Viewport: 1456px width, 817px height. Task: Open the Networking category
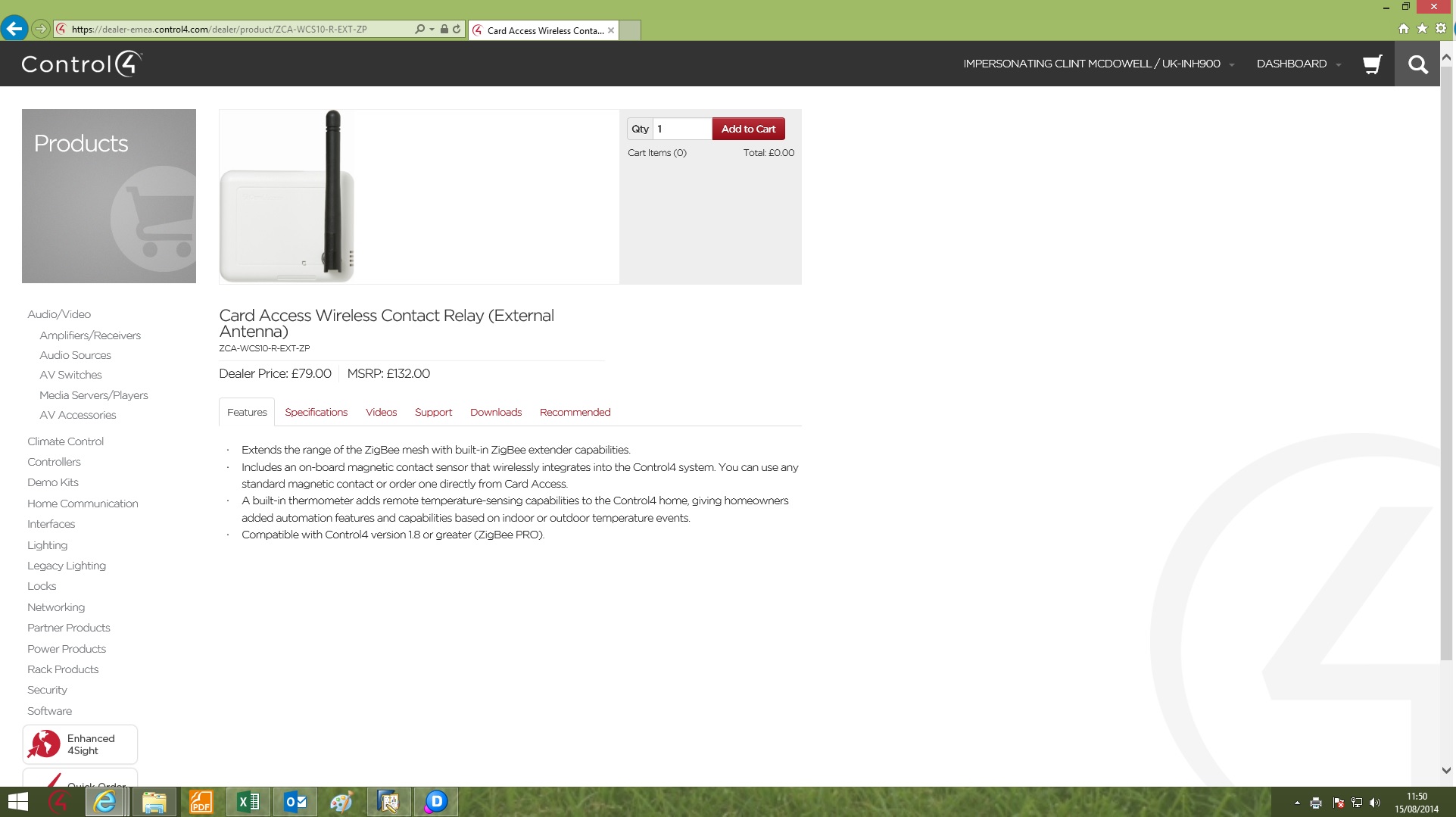(56, 607)
